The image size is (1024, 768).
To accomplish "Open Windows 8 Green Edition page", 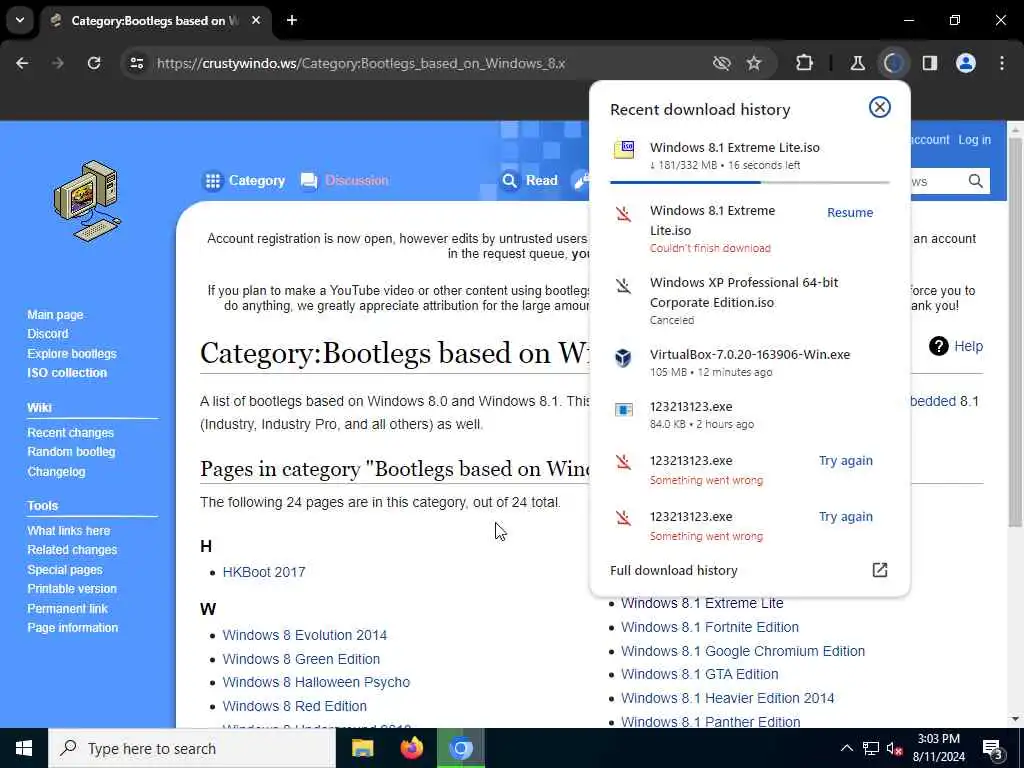I will pos(301,659).
